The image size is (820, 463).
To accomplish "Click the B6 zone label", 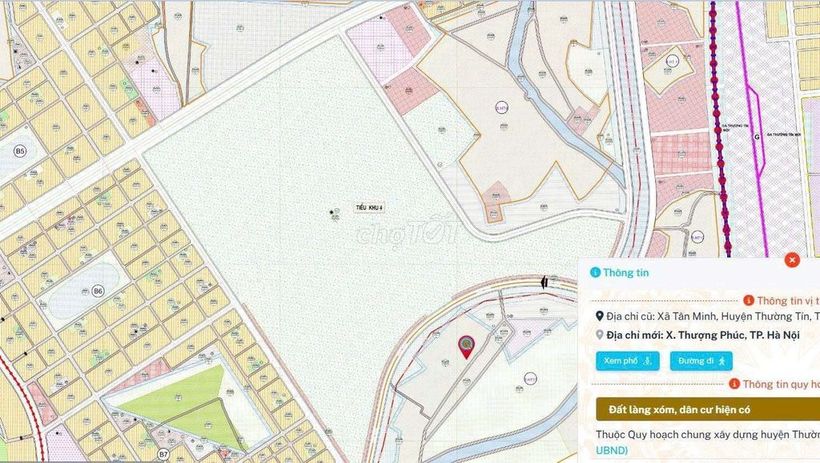I will pyautogui.click(x=97, y=291).
